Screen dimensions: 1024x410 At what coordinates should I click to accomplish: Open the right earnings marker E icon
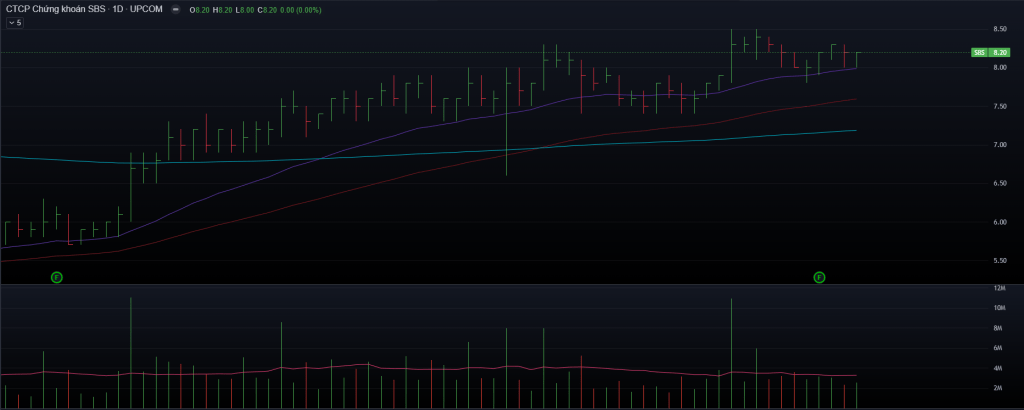click(819, 277)
